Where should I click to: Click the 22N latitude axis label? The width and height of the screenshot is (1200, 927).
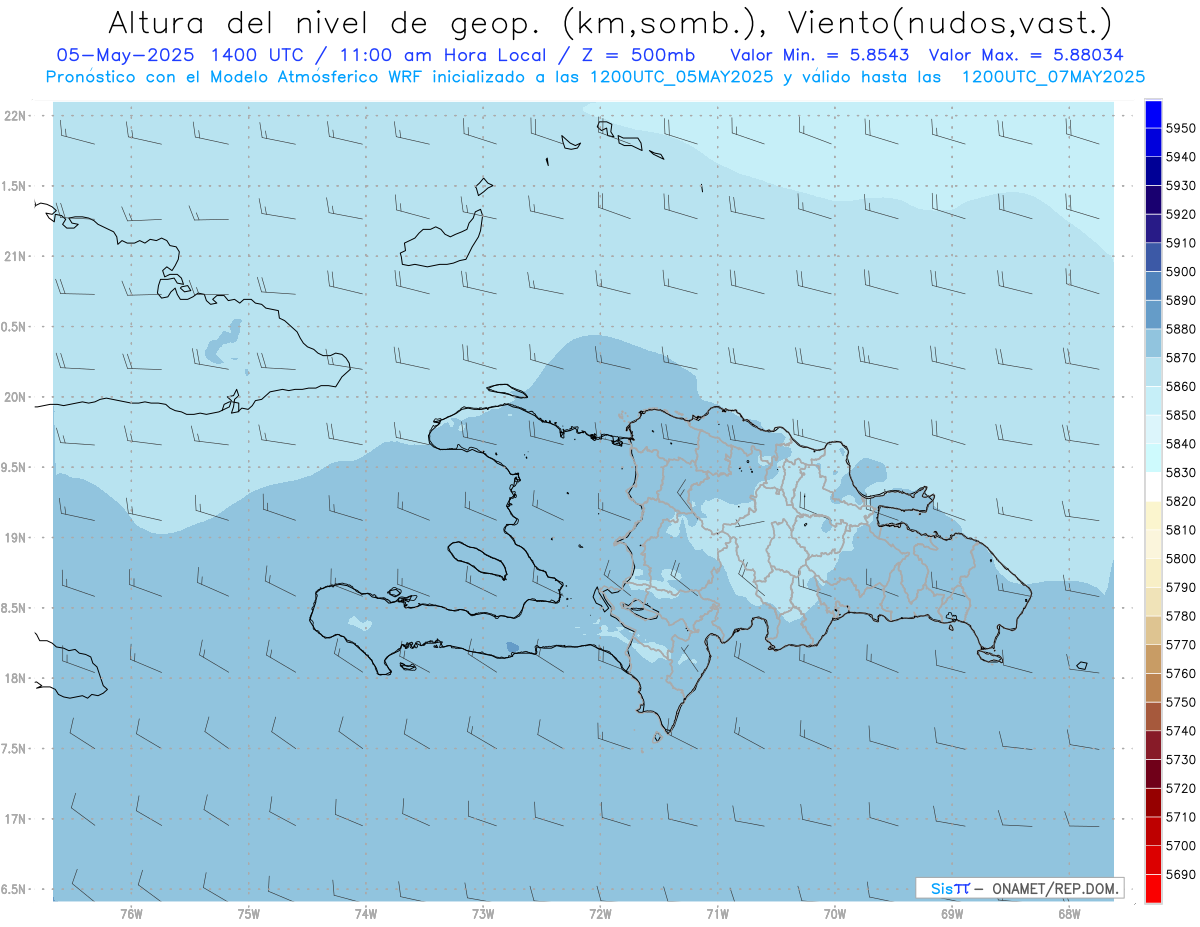[15, 116]
